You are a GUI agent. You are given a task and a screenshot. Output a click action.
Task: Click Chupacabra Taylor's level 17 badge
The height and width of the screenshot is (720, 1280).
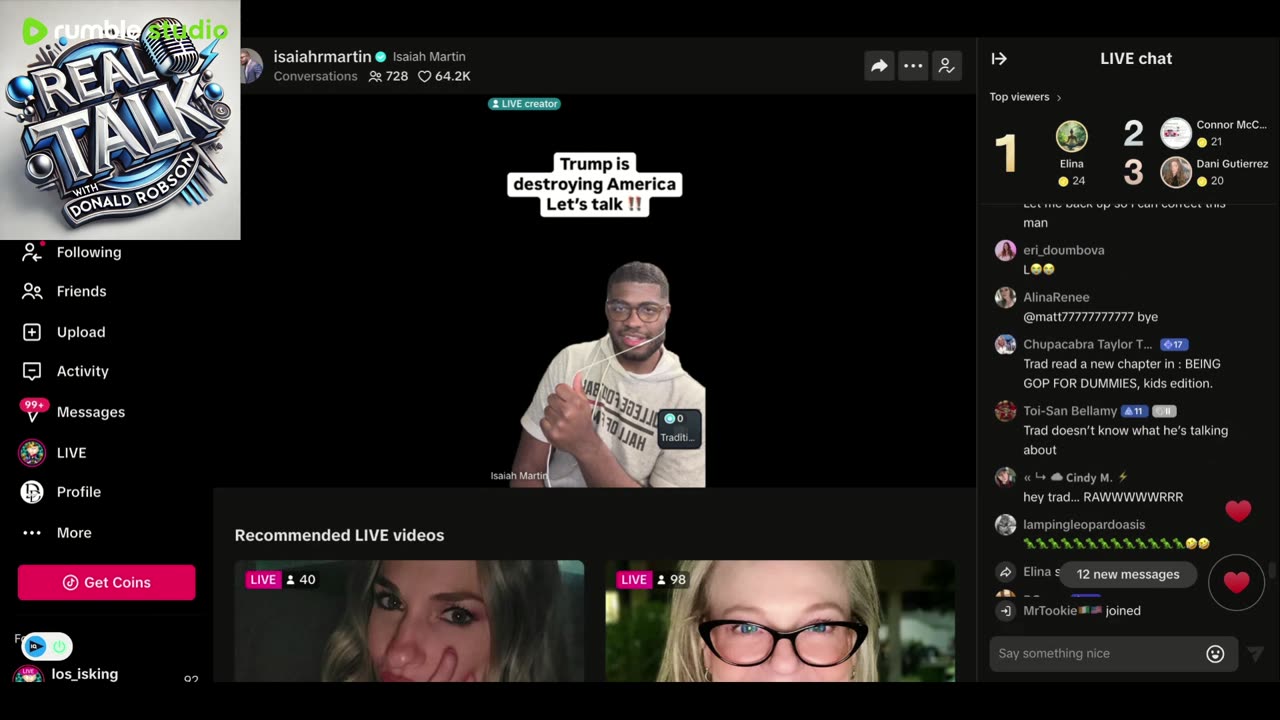click(1173, 345)
